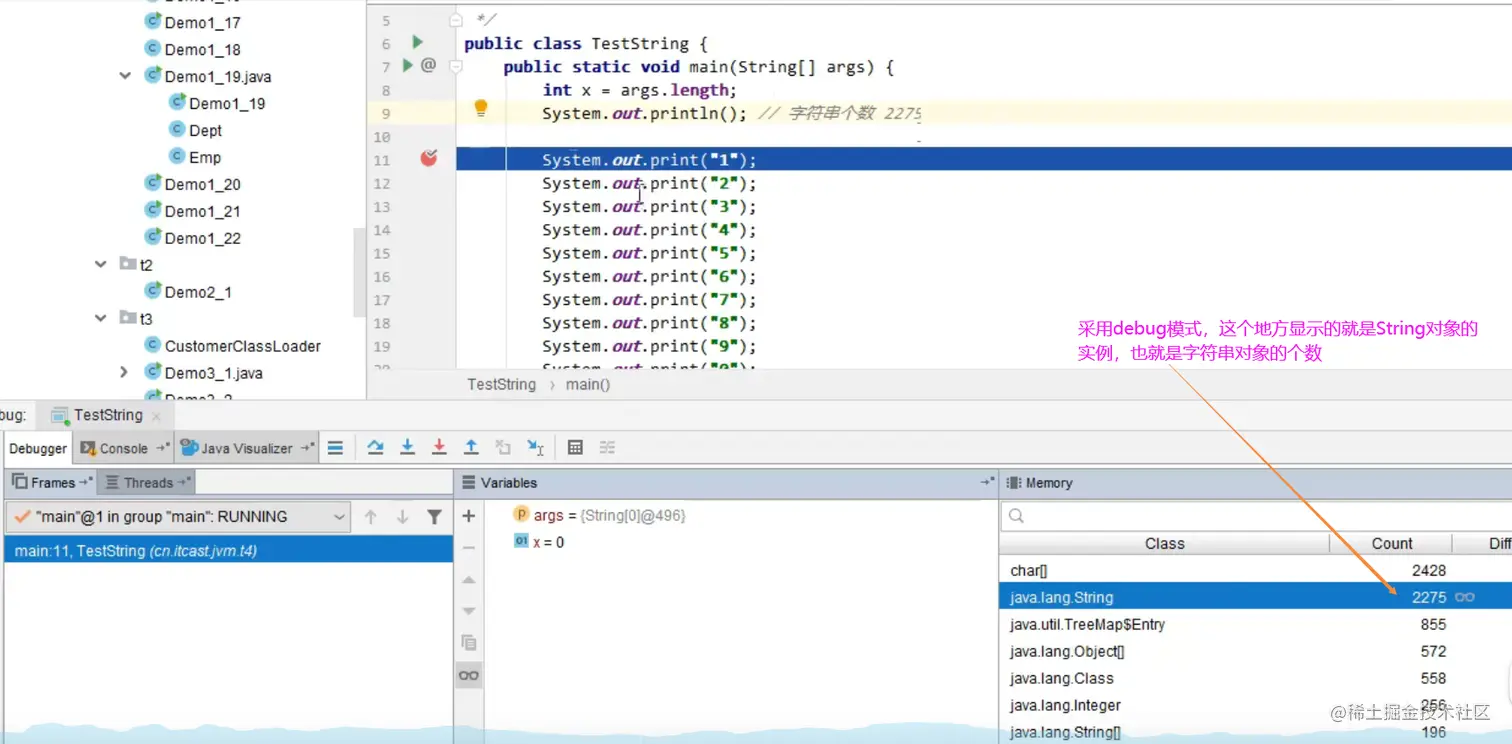
Task: Select the java.util.TreeMap$Entry row
Action: pyautogui.click(x=1255, y=624)
